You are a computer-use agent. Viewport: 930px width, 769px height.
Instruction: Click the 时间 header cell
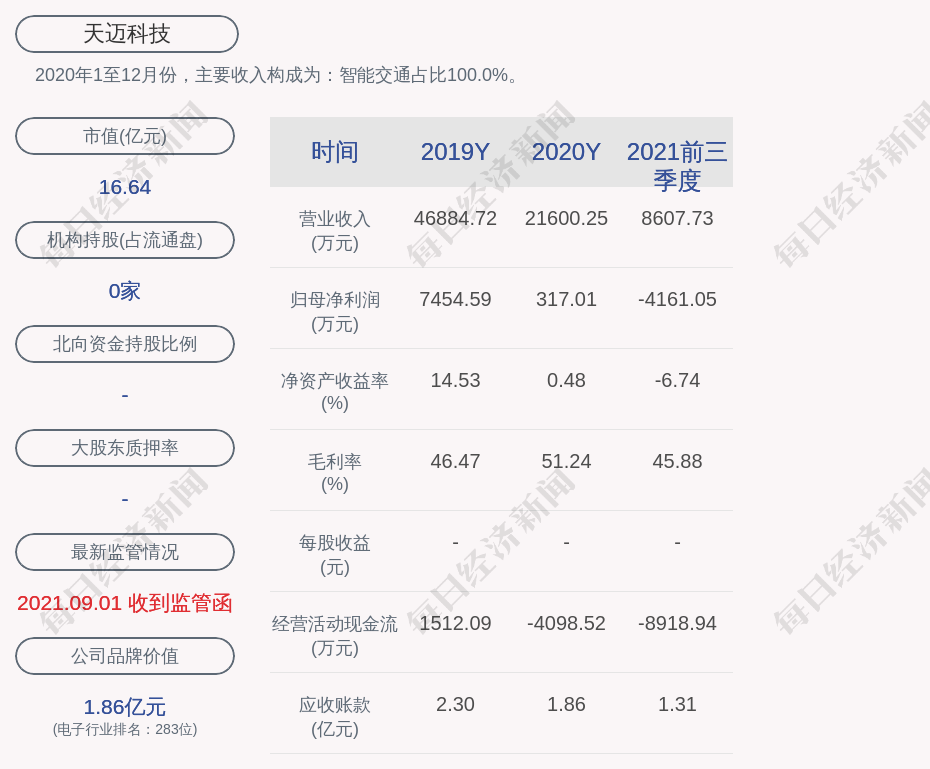click(x=335, y=152)
